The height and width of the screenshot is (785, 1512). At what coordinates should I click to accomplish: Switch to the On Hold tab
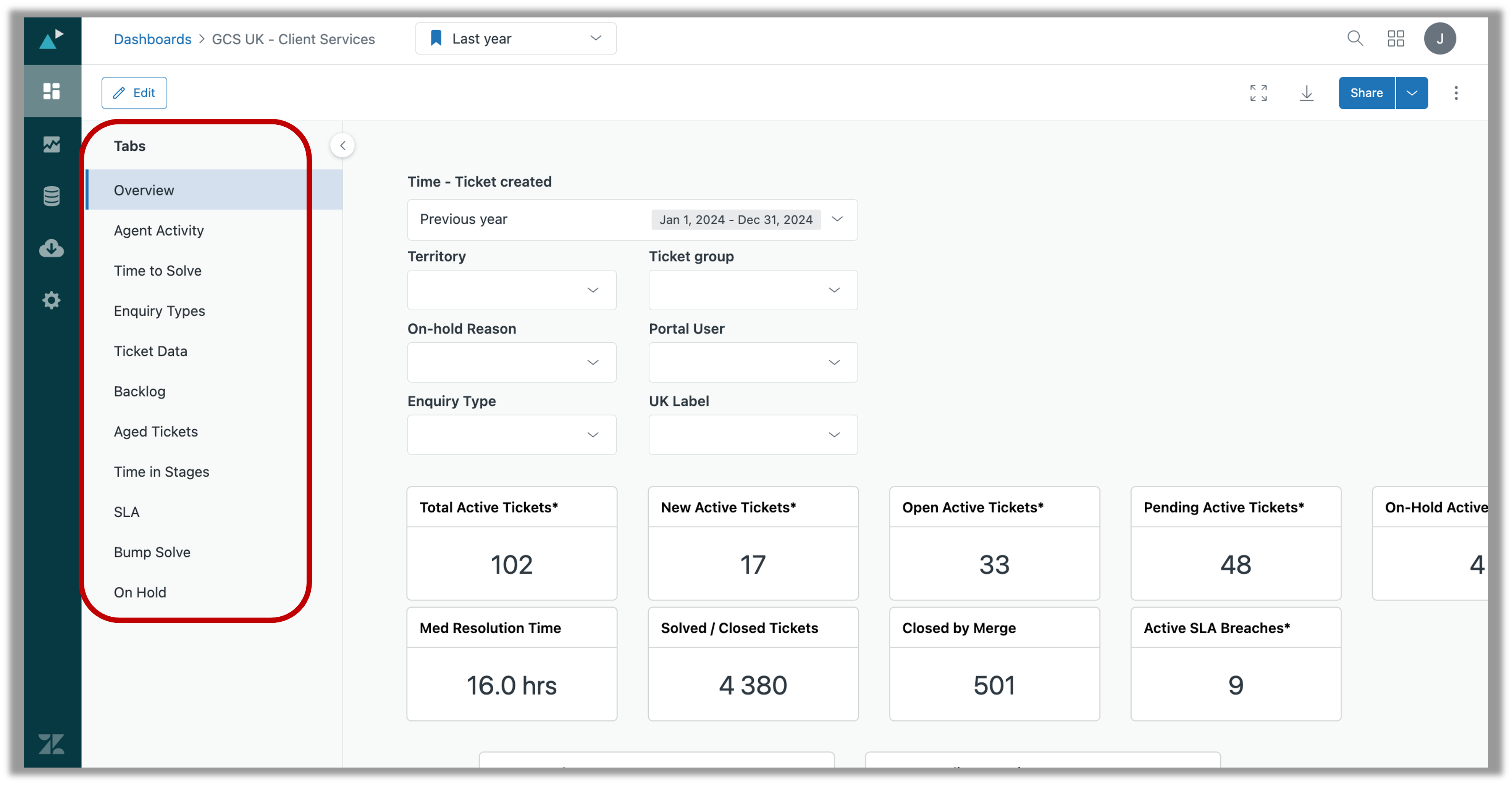pos(214,592)
